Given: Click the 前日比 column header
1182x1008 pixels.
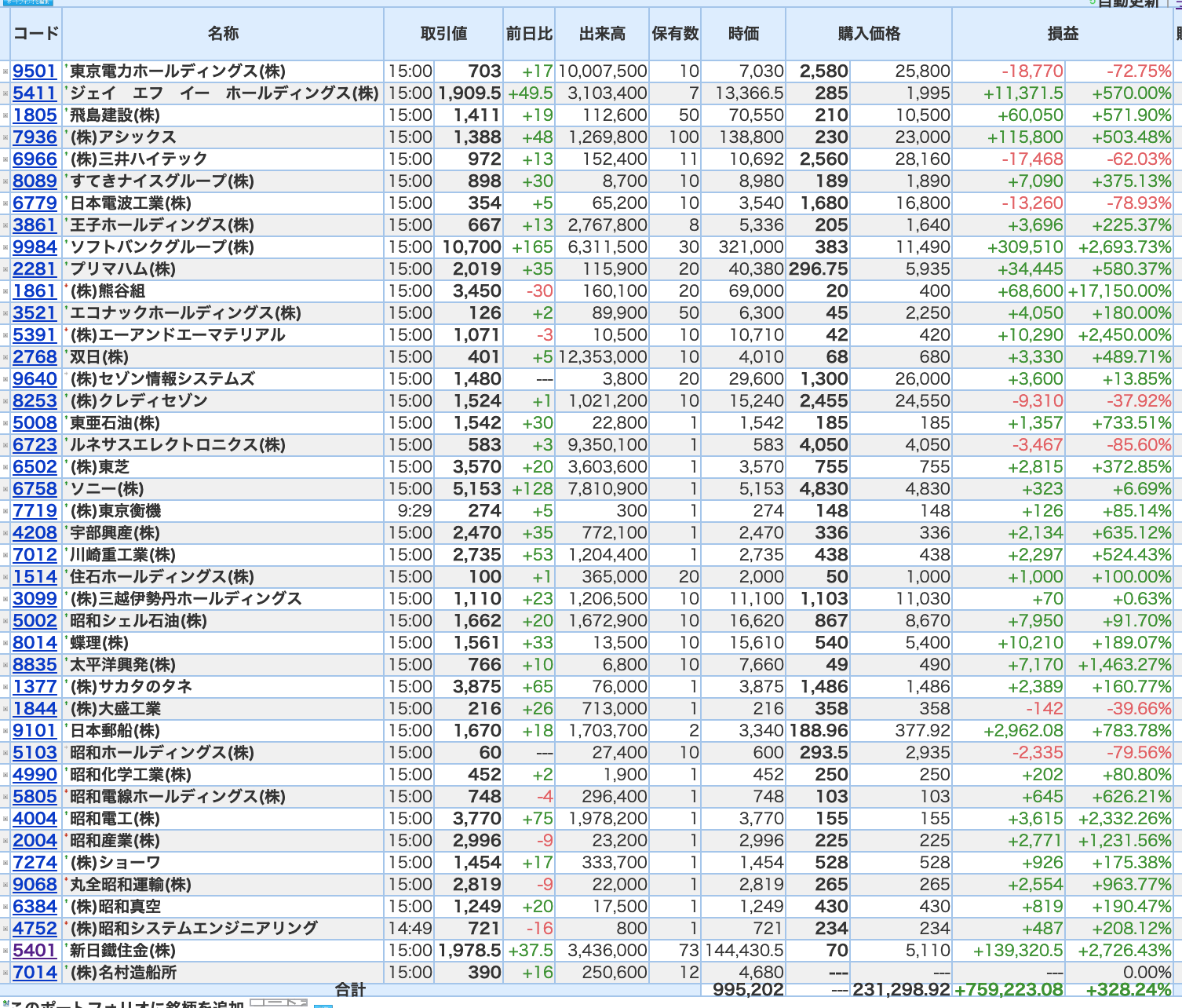Looking at the screenshot, I should tap(529, 34).
